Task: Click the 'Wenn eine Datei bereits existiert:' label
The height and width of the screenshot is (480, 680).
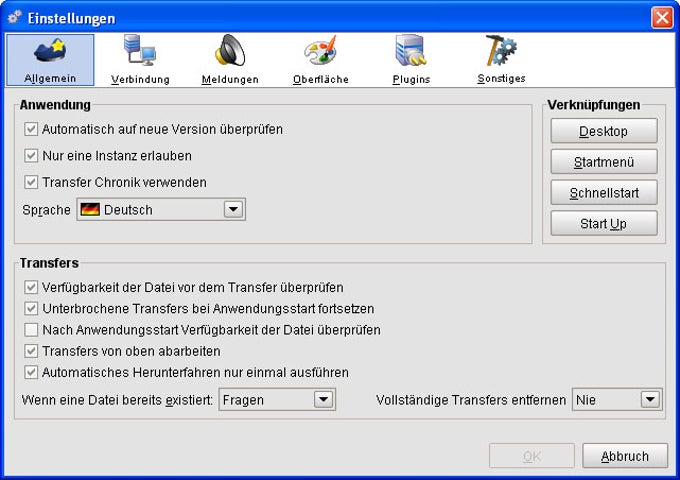Action: click(x=117, y=400)
